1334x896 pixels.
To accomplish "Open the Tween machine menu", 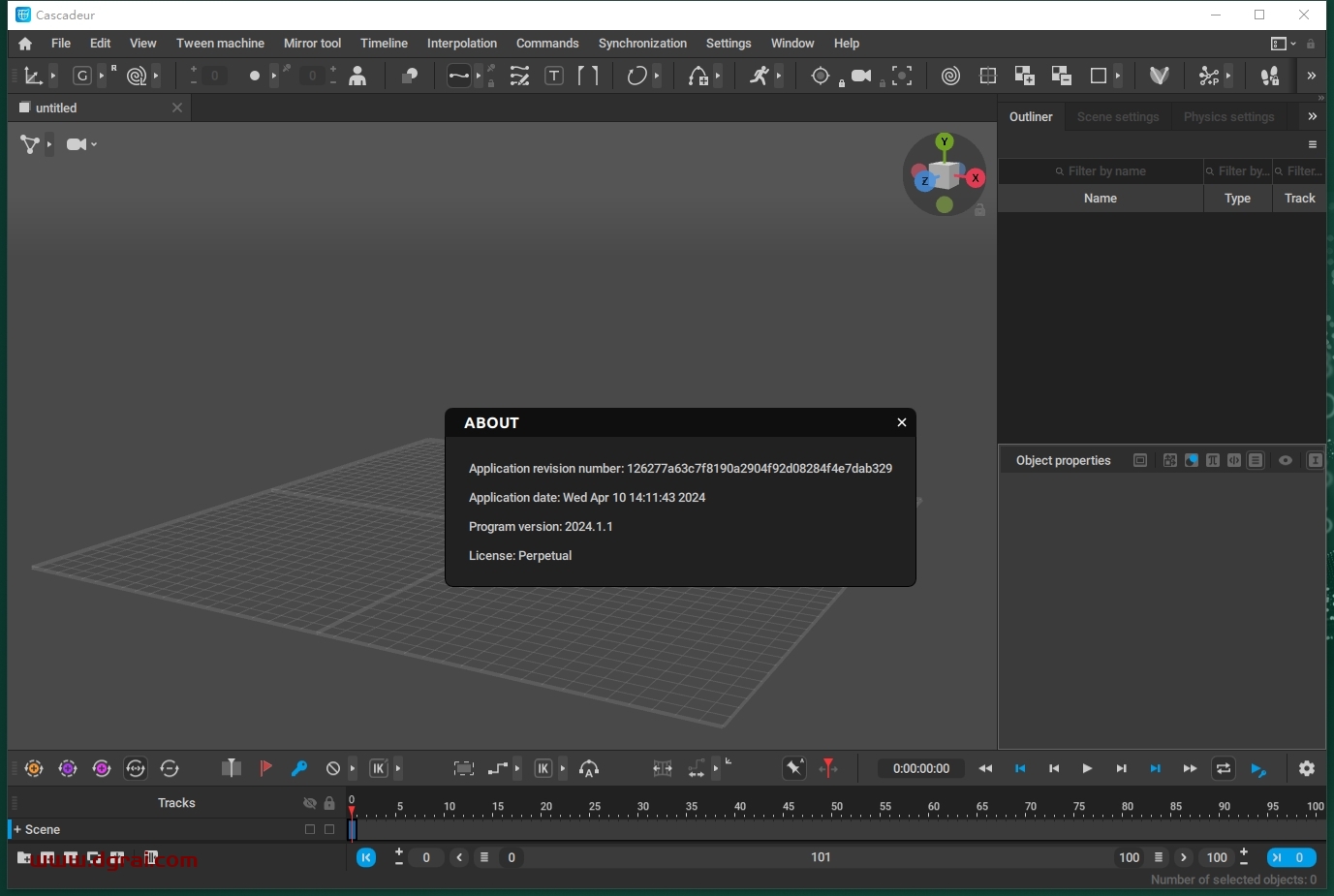I will point(220,44).
